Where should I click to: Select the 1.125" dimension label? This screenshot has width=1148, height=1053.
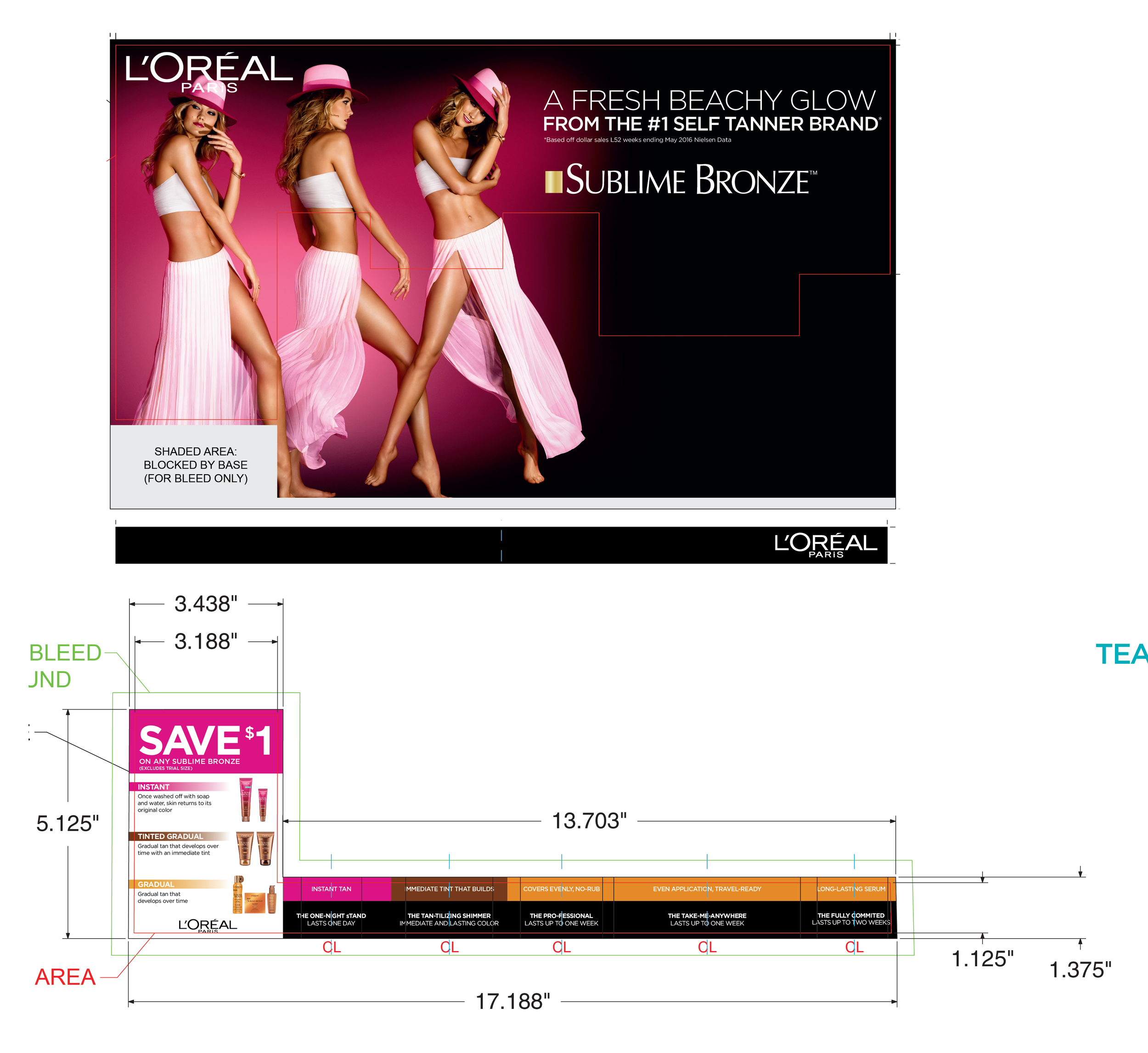(983, 959)
